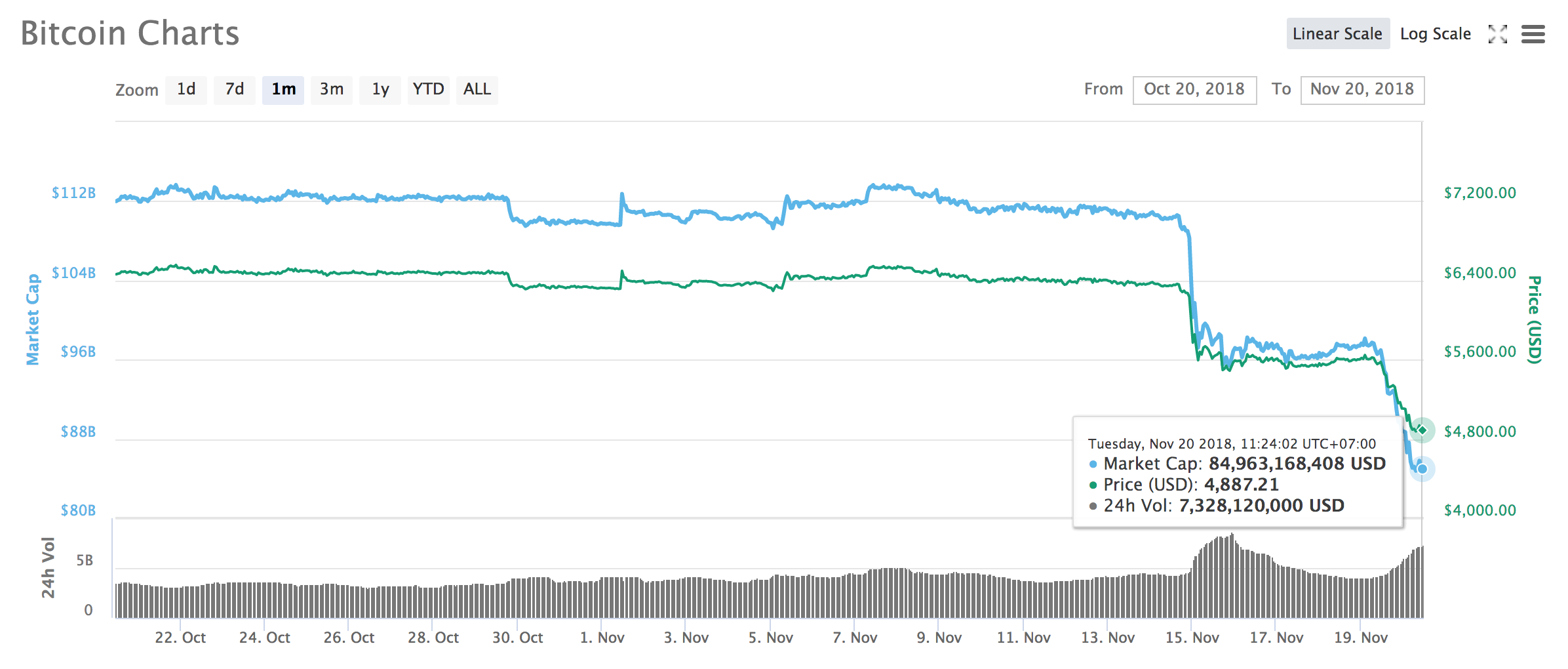Open the chart hamburger context menu
1568x669 pixels.
pos(1533,34)
